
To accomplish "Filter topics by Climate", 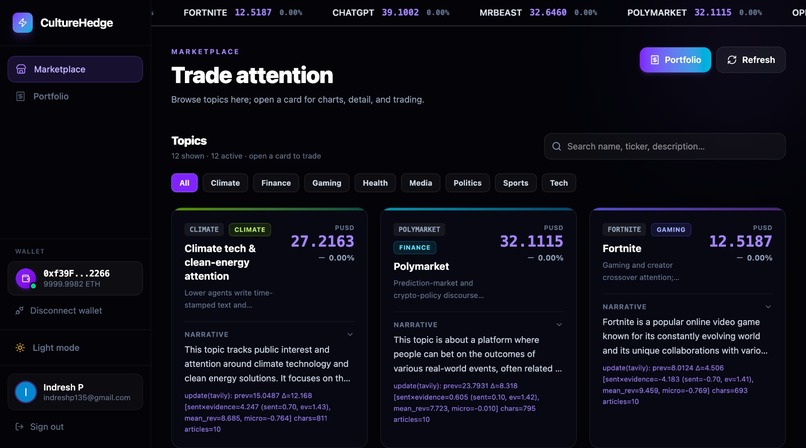I will [225, 183].
